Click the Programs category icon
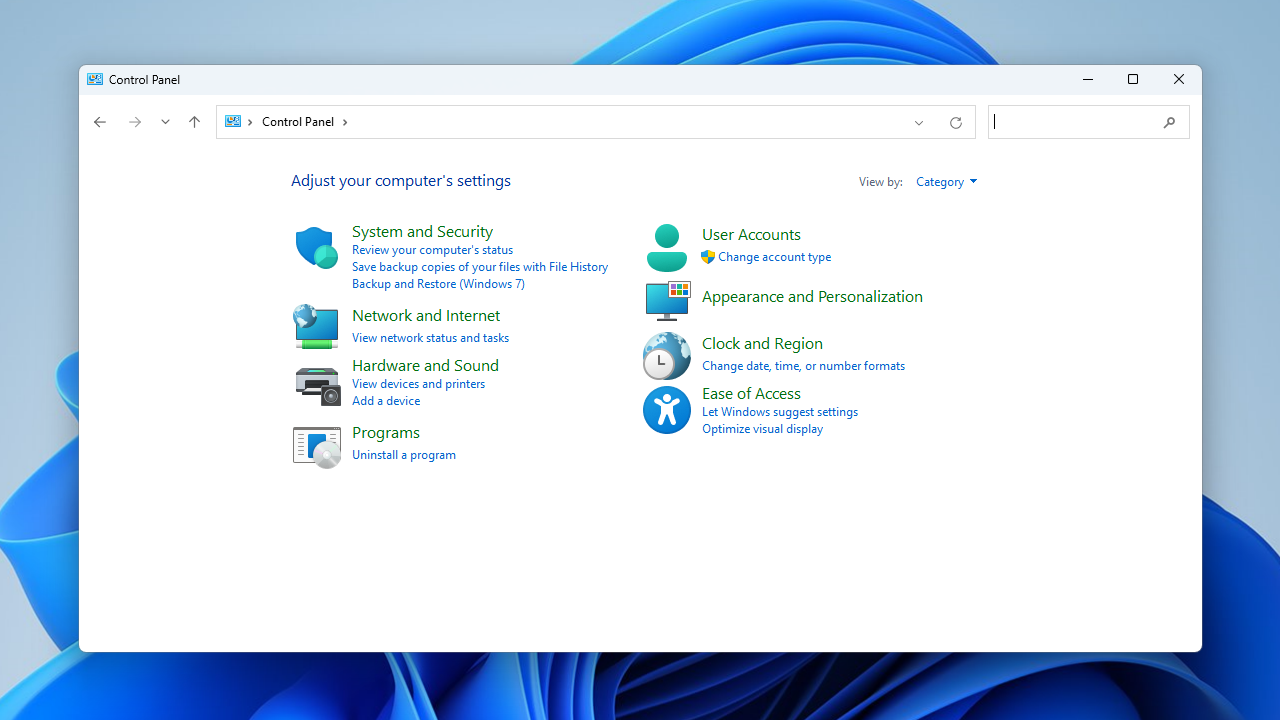 317,446
